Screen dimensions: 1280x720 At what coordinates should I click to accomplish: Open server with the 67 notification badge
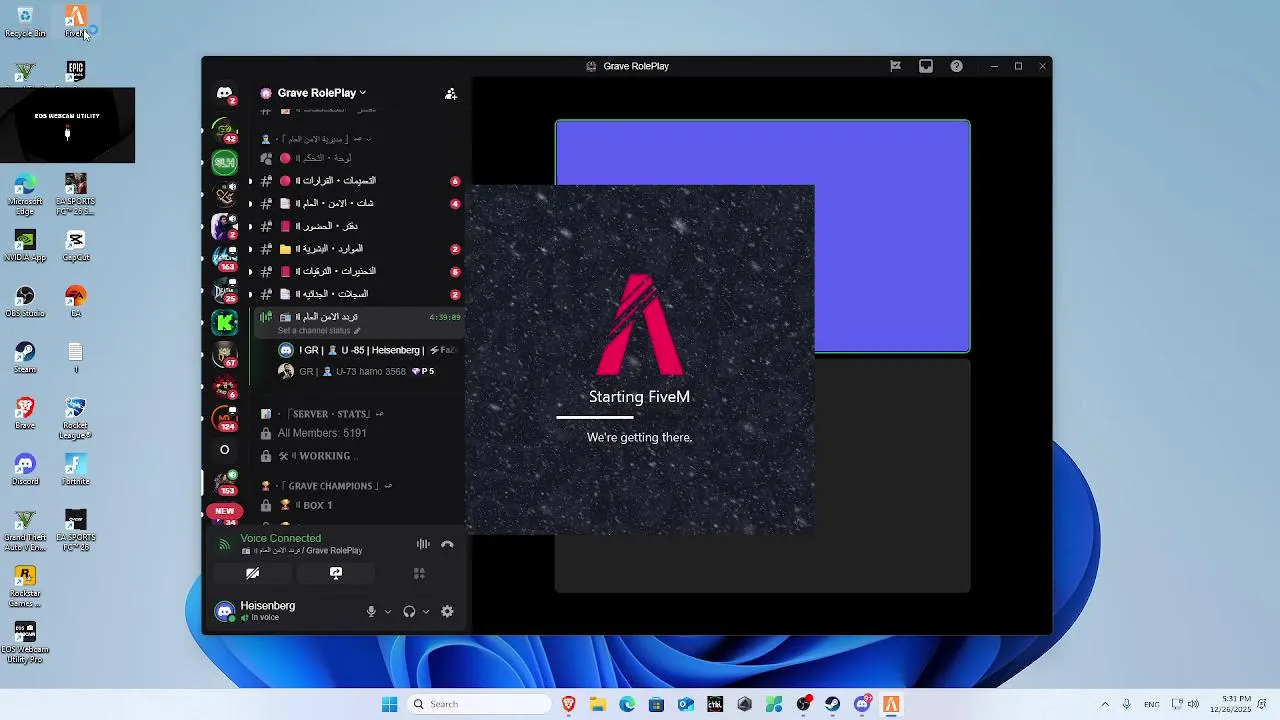(225, 354)
